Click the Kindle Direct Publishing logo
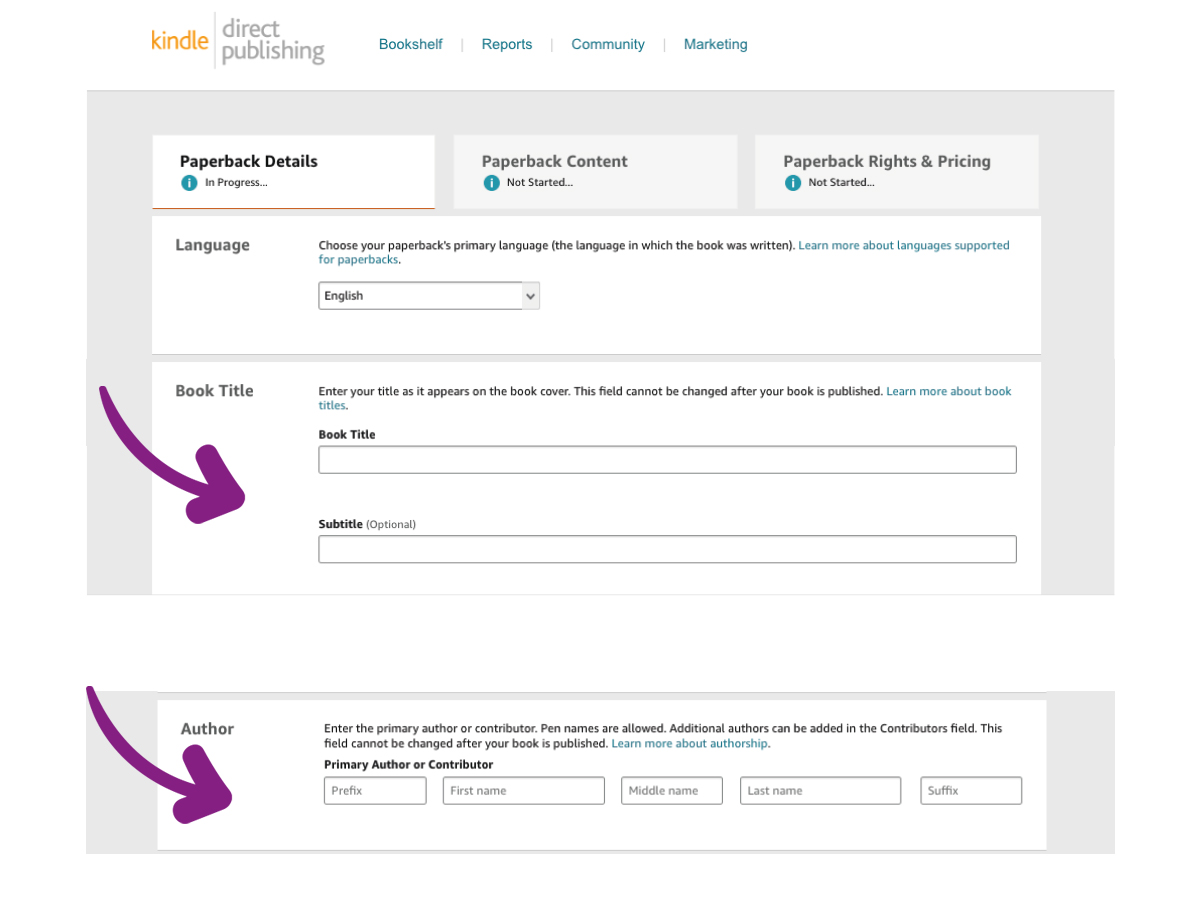 point(238,41)
